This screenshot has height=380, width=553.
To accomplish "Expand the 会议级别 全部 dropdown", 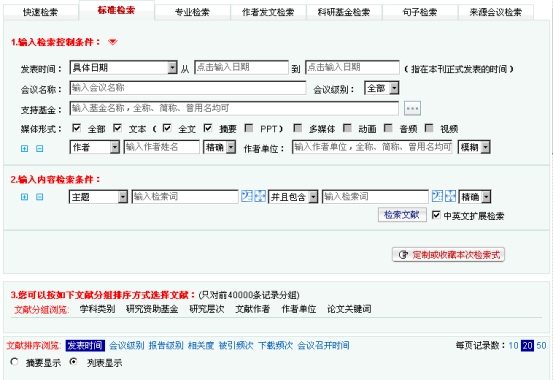I will coord(382,88).
